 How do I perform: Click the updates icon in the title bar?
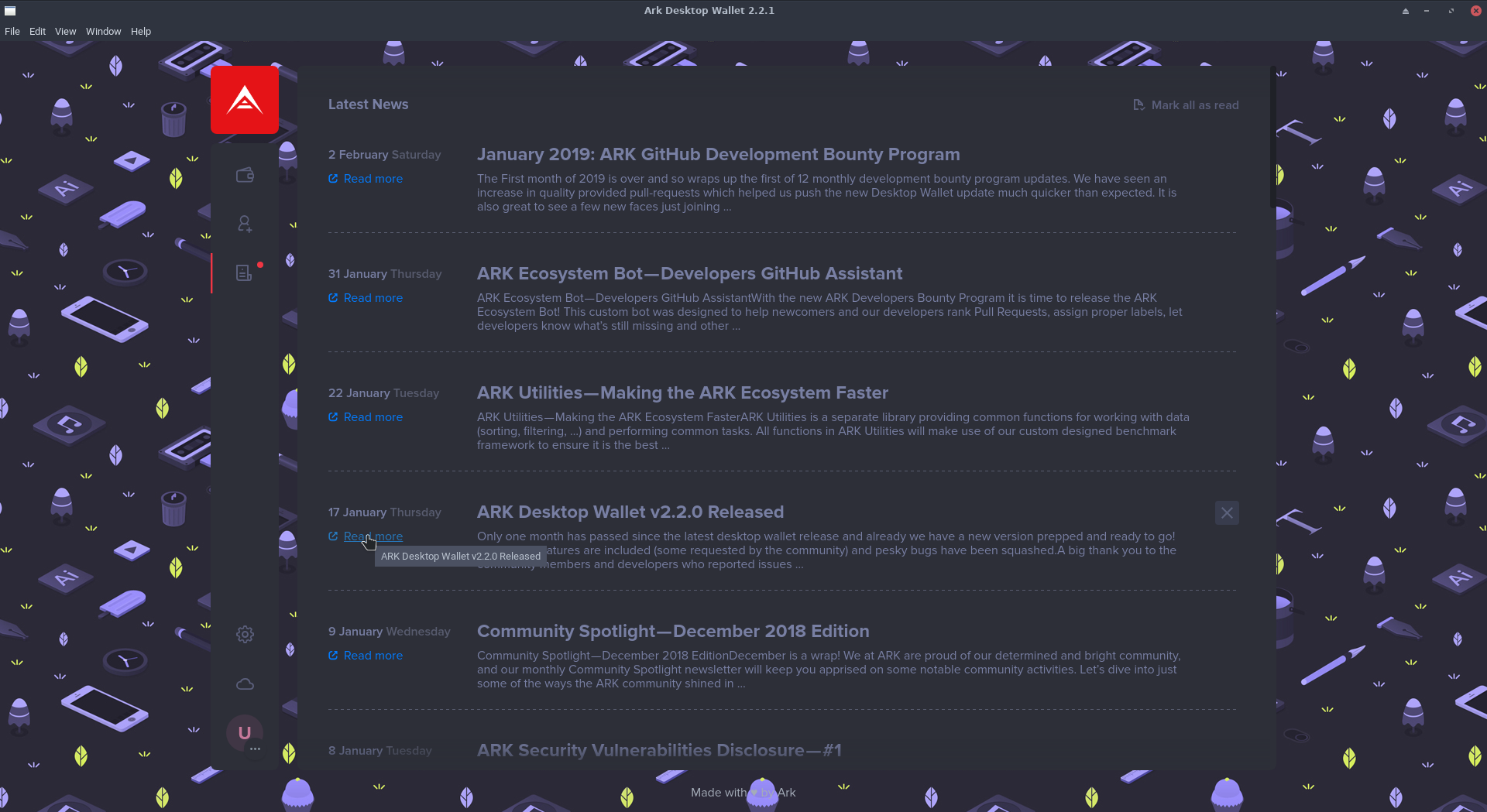coord(1404,10)
